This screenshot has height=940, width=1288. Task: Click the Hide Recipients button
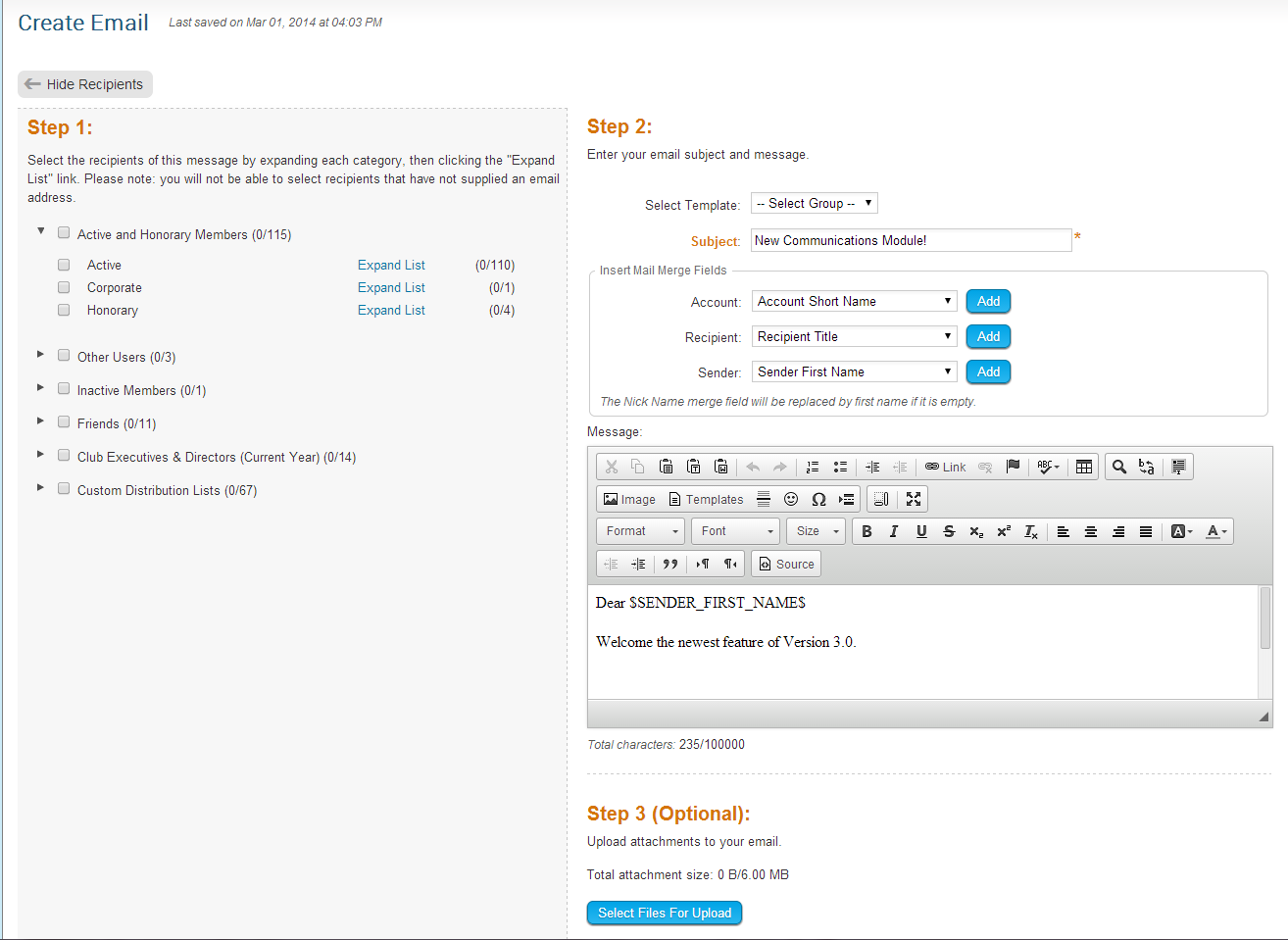(x=85, y=84)
